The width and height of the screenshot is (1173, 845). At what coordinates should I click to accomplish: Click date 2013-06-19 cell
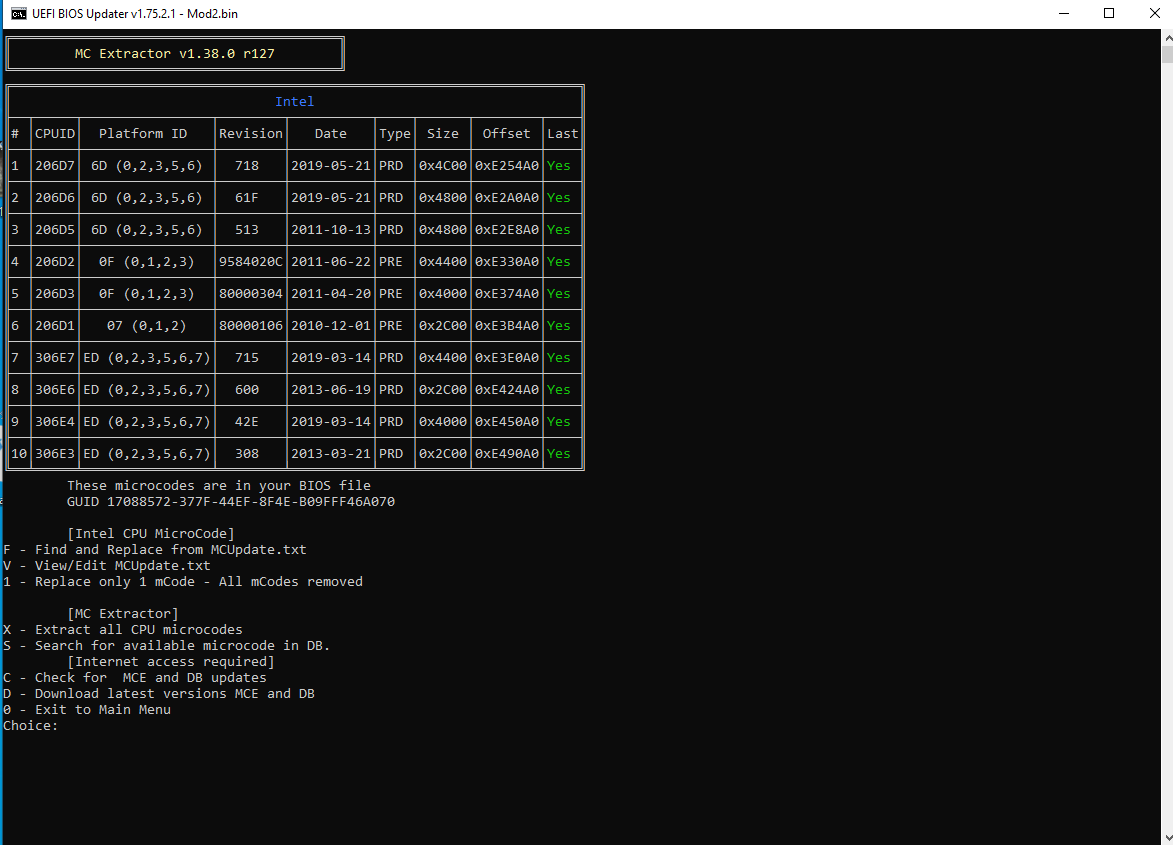[331, 390]
